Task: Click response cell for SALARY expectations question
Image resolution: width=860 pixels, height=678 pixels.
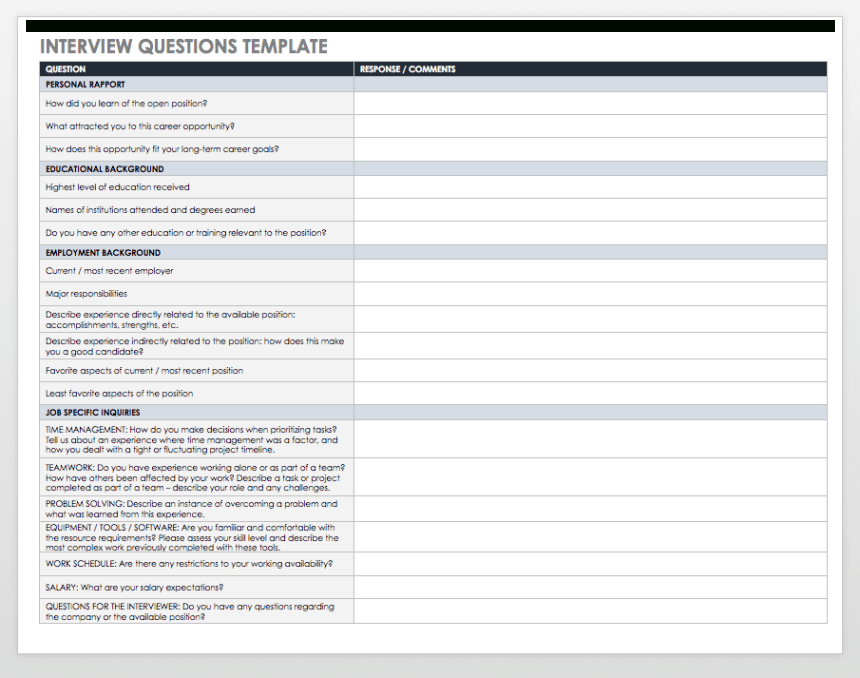Action: 590,587
